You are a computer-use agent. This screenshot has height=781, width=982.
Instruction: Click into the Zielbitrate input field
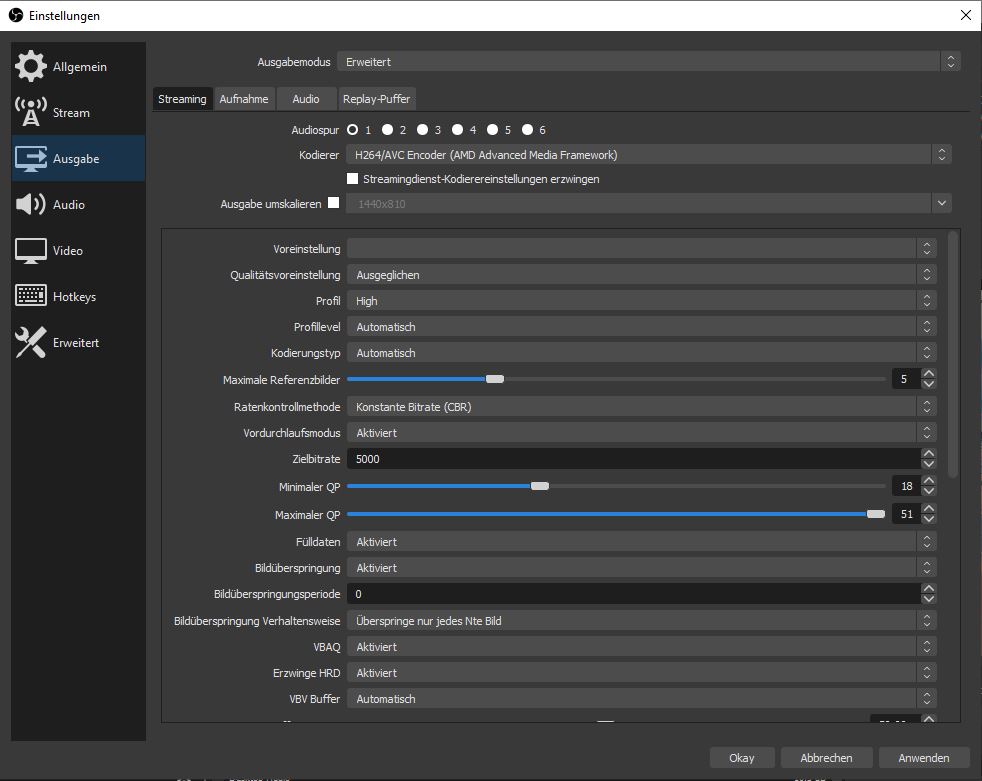tap(630, 459)
